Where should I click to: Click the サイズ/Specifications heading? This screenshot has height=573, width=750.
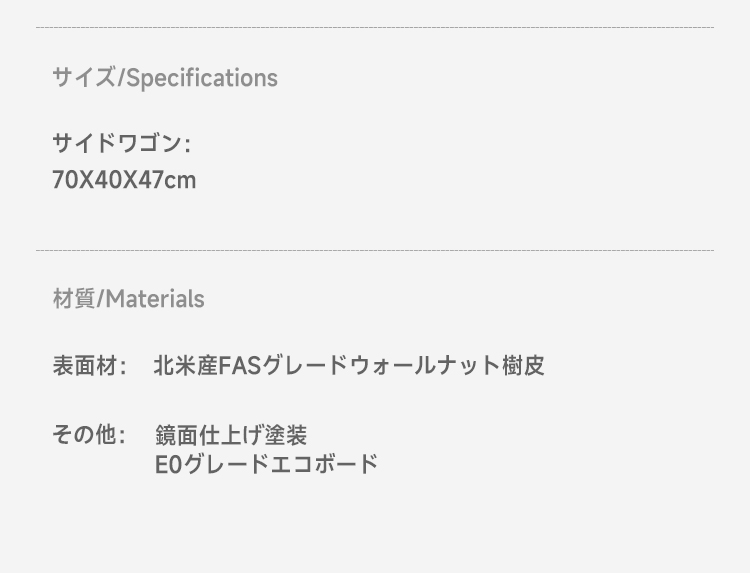(x=165, y=77)
